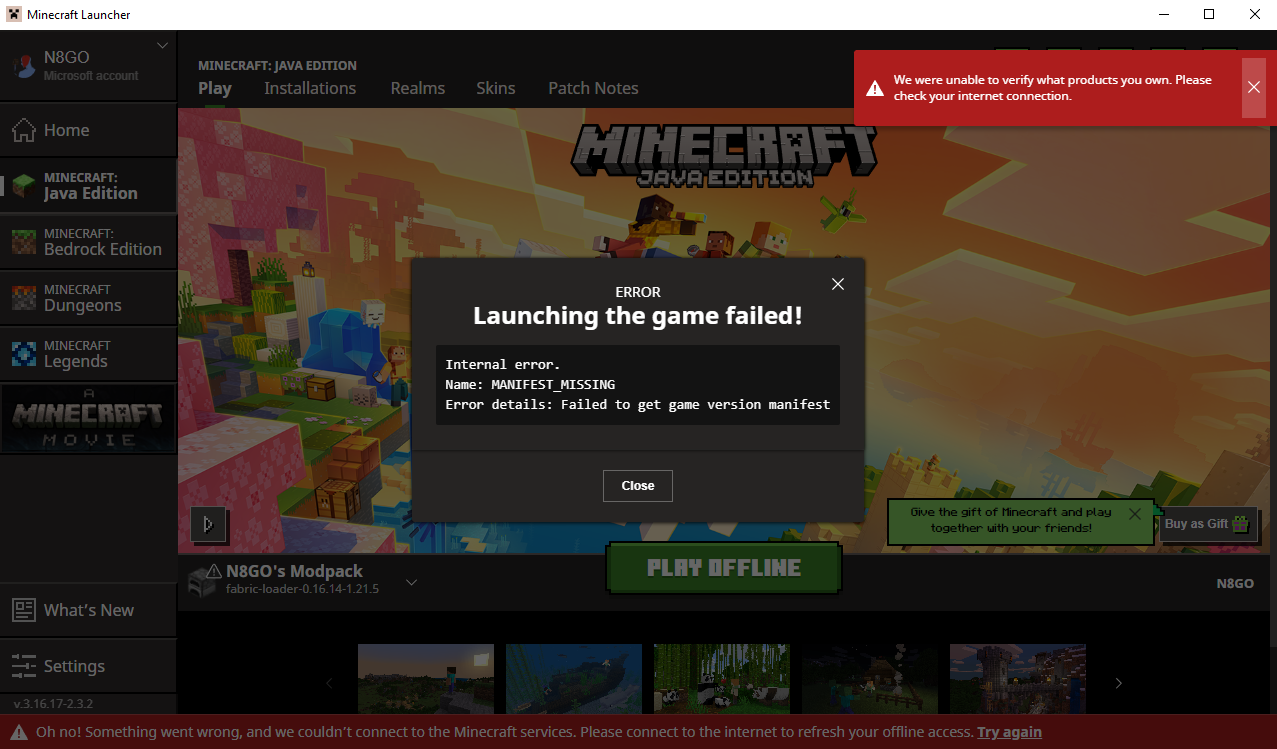Click the warning icon in bottom banner
Viewport: 1277px width, 749px height.
tap(19, 732)
